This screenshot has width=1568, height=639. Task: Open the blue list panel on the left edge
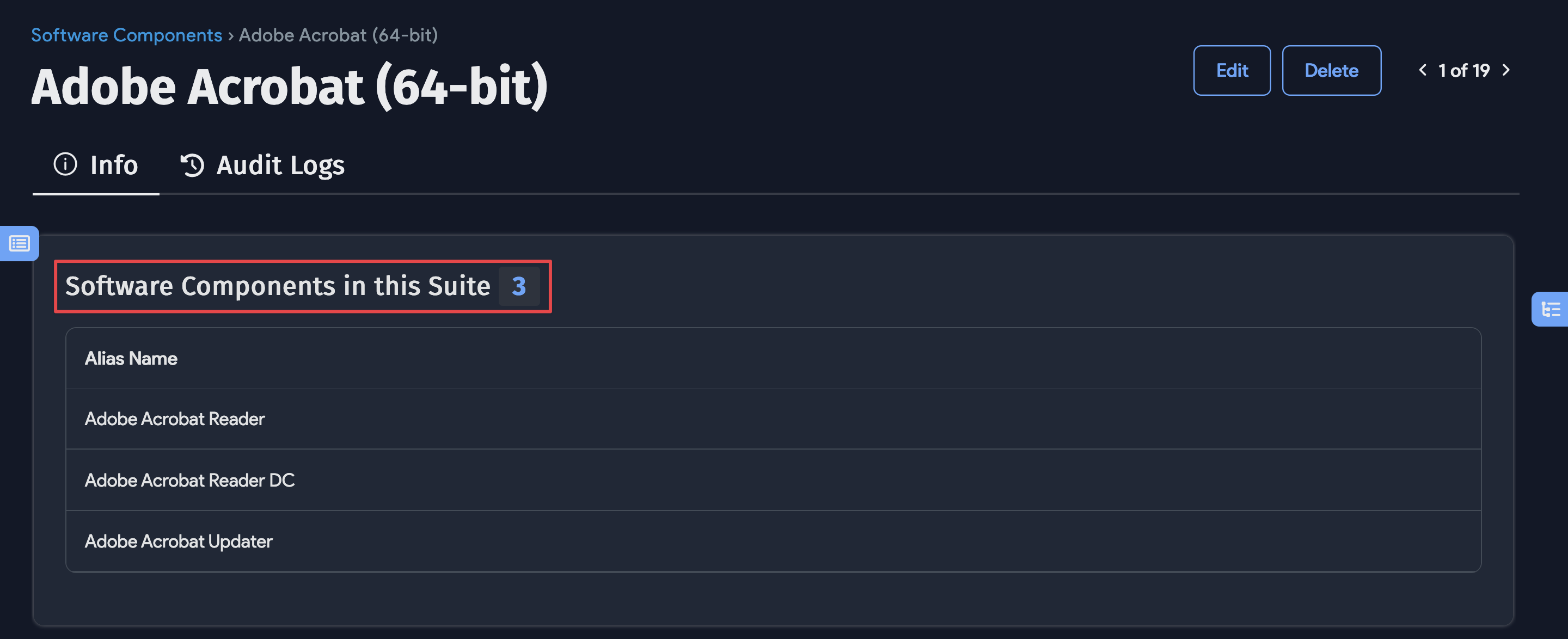(19, 243)
